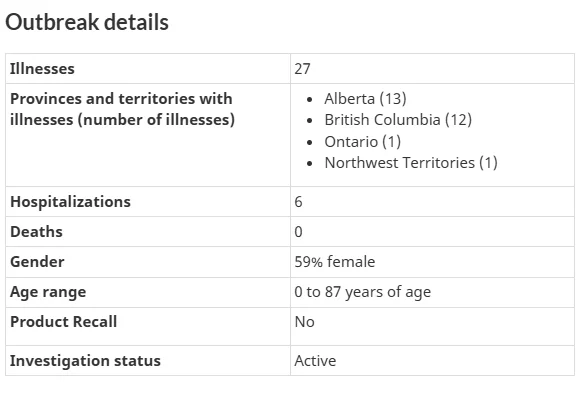Viewport: 586px width, 401px height.
Task: Click the deaths value 0
Action: [298, 232]
